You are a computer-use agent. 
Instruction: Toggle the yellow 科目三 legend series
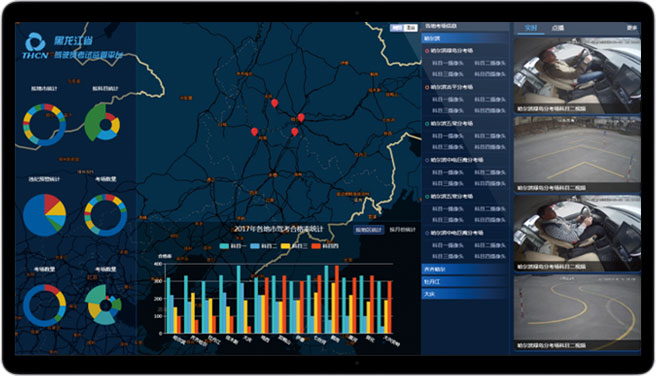click(294, 246)
